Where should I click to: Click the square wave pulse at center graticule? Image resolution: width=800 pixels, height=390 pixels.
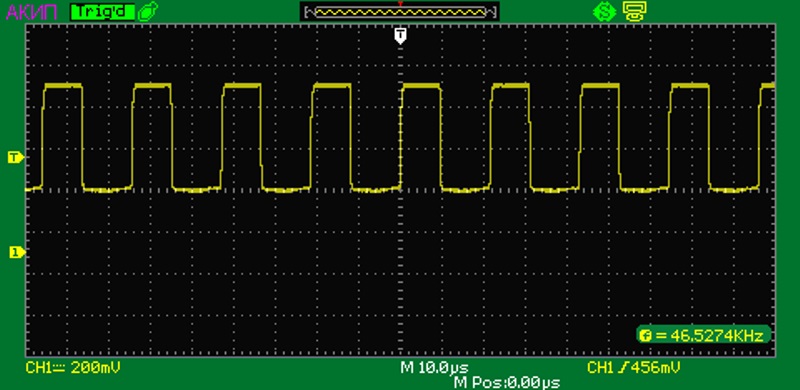click(421, 136)
